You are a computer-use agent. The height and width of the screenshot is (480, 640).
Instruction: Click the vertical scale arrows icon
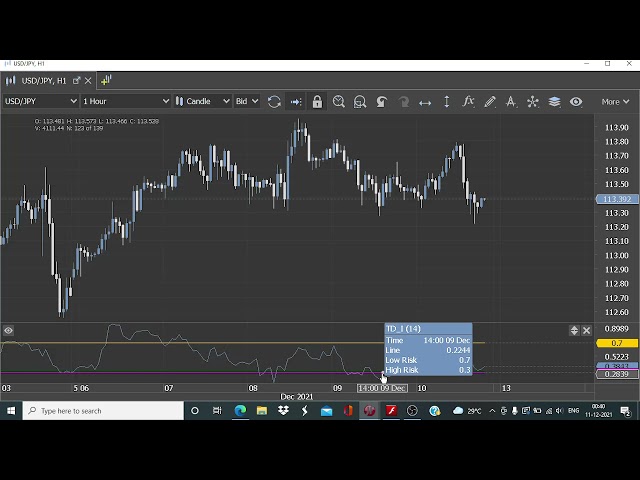(x=446, y=101)
